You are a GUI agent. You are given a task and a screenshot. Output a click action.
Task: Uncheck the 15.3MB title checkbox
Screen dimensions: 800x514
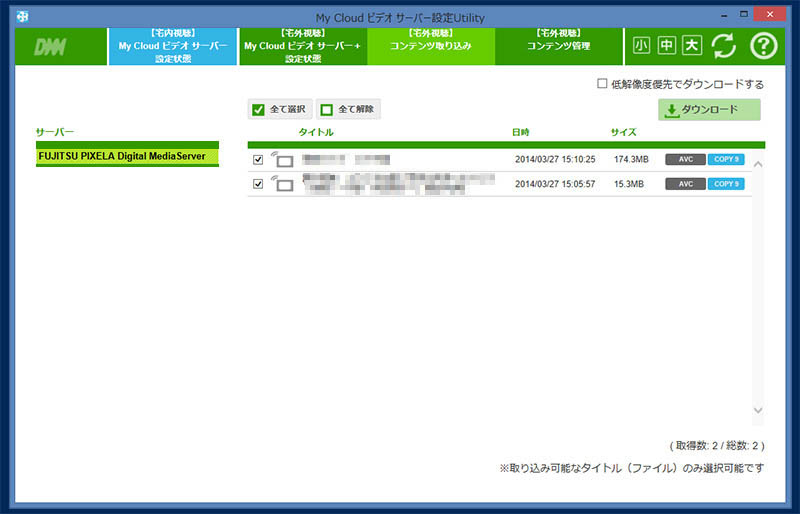(x=258, y=184)
